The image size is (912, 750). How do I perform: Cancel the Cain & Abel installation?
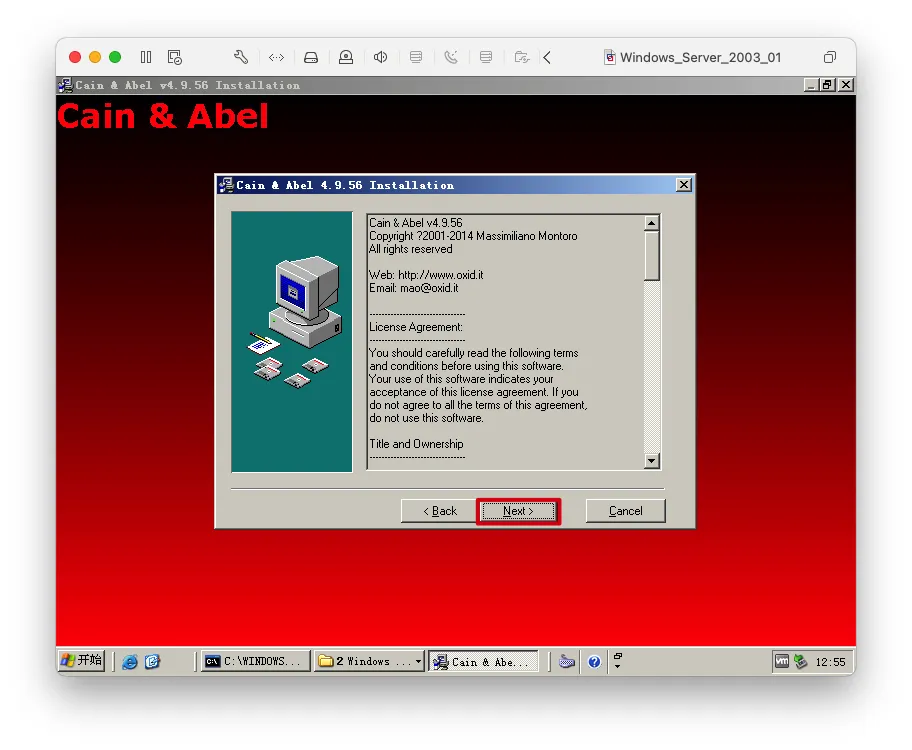[x=625, y=511]
